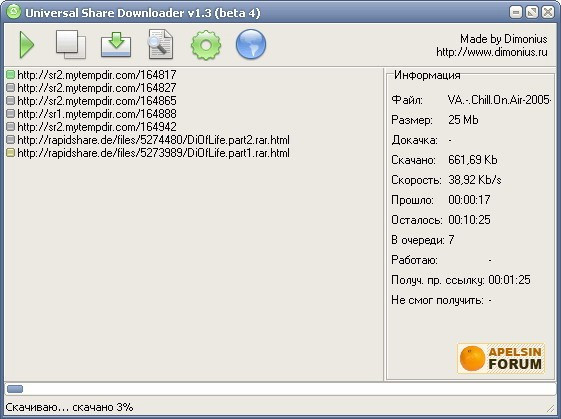Click the status square beside sr2.mytempdir.com/164865
Image resolution: width=561 pixels, height=419 pixels.
pos(10,101)
